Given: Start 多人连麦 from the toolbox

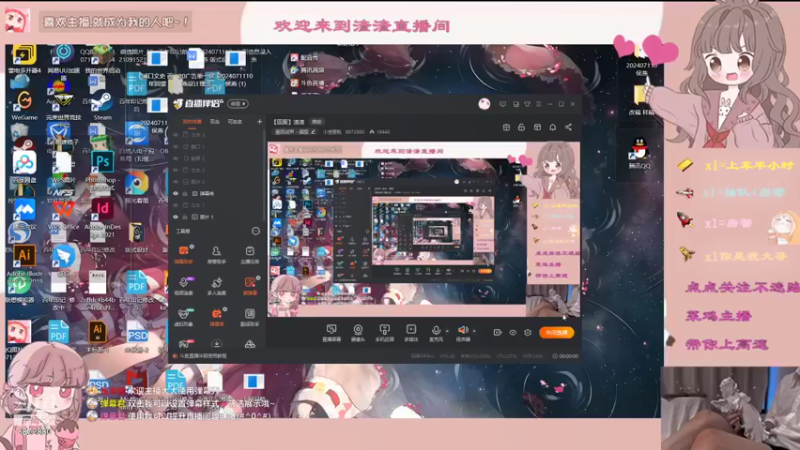Looking at the screenshot, I should coord(216,286).
